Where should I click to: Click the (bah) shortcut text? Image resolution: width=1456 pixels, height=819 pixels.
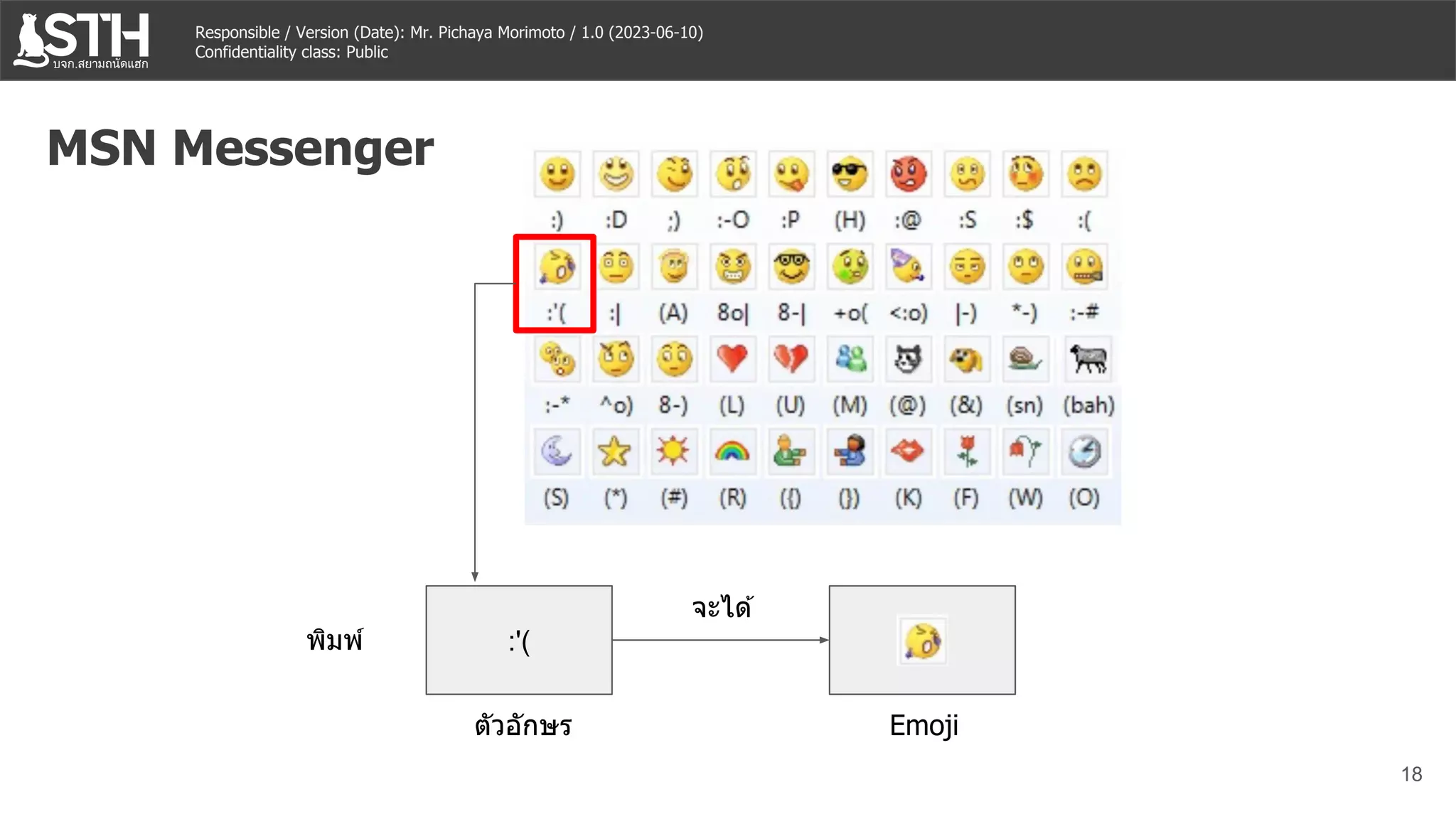coord(1088,405)
